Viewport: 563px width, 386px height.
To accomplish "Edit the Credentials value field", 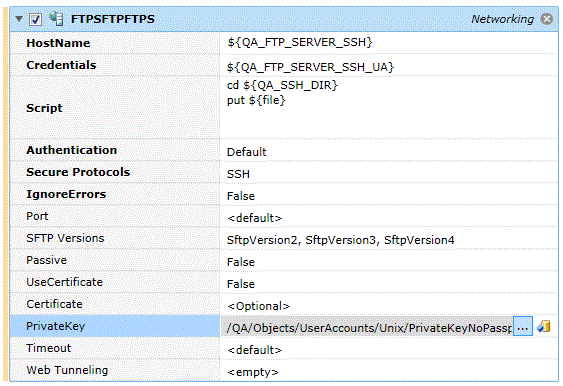I will 389,65.
